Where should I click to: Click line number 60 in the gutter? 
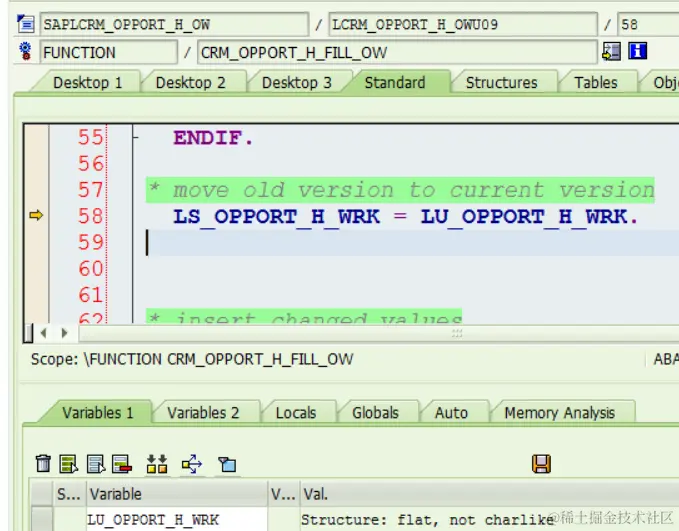pyautogui.click(x=91, y=269)
